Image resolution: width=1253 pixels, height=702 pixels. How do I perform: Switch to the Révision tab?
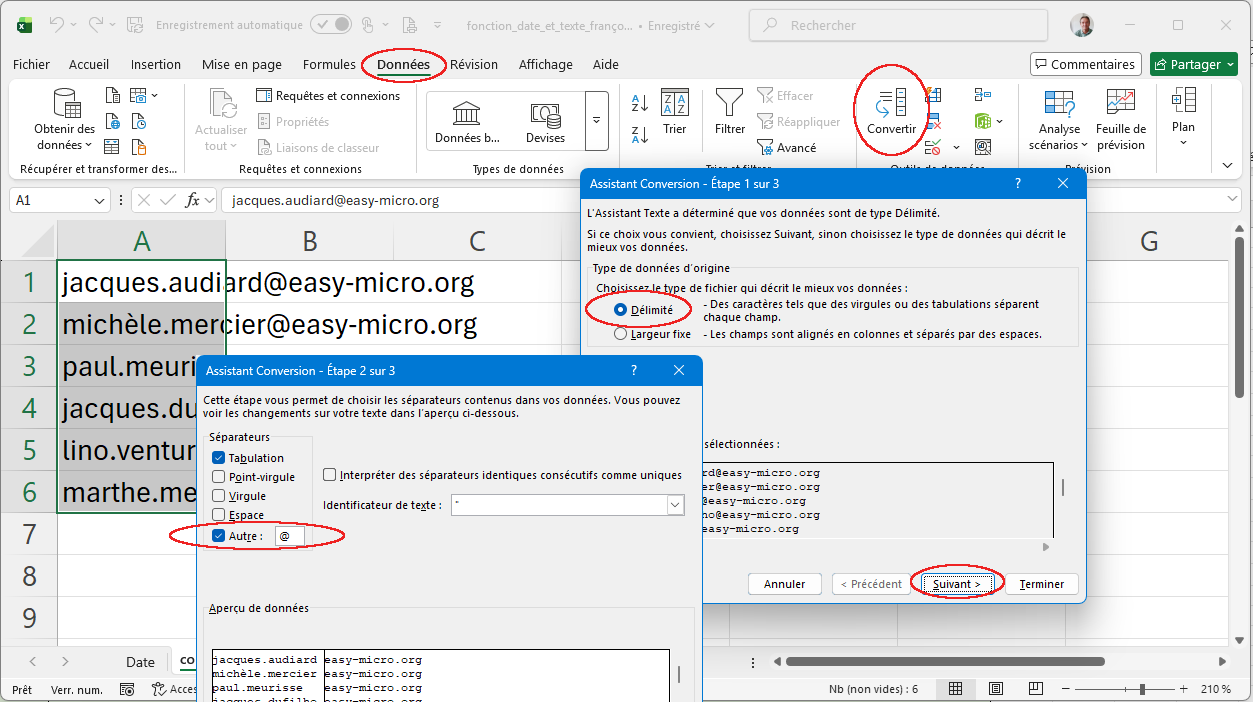(474, 65)
